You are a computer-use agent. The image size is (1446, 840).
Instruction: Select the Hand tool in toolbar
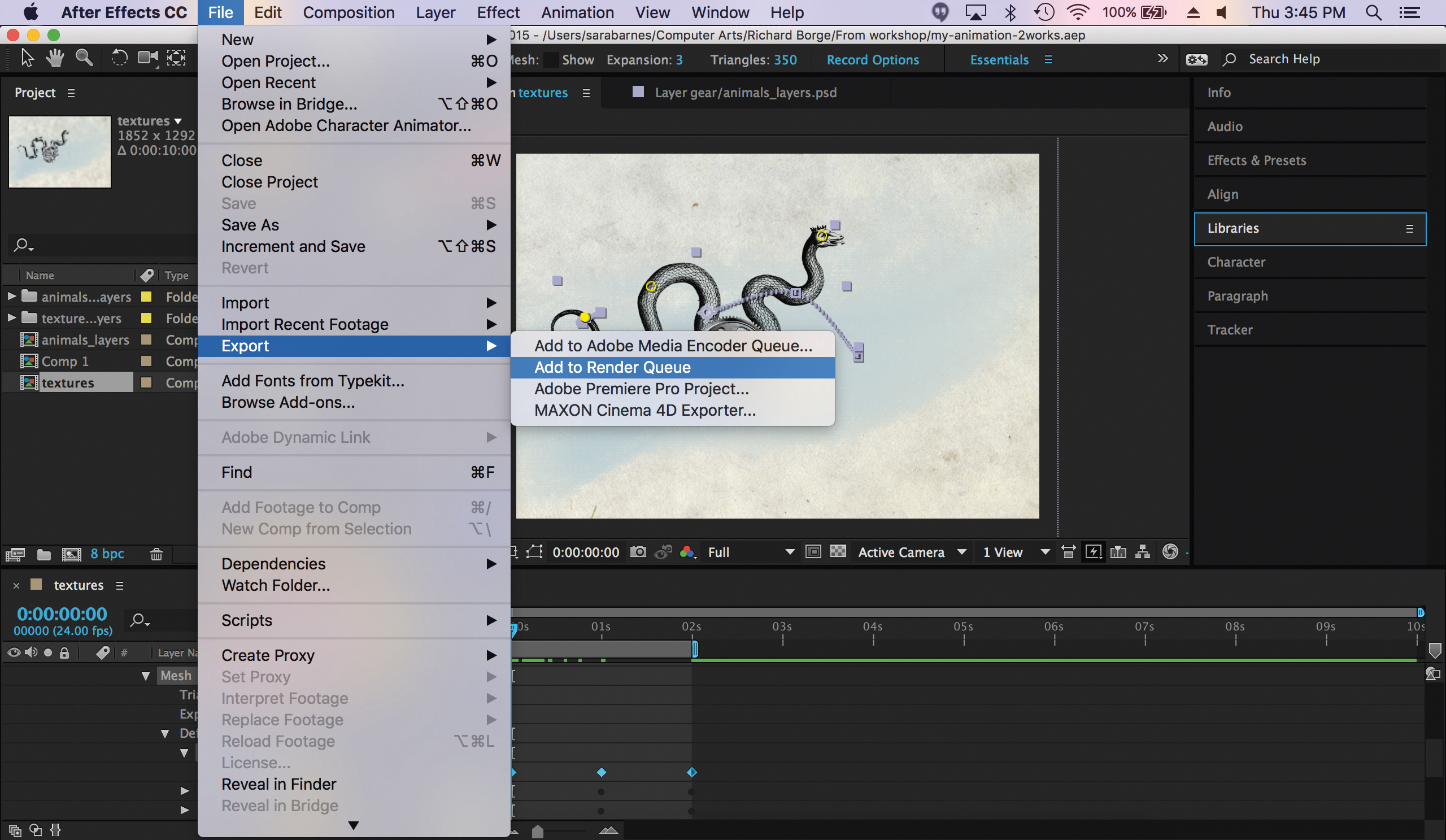pyautogui.click(x=55, y=58)
